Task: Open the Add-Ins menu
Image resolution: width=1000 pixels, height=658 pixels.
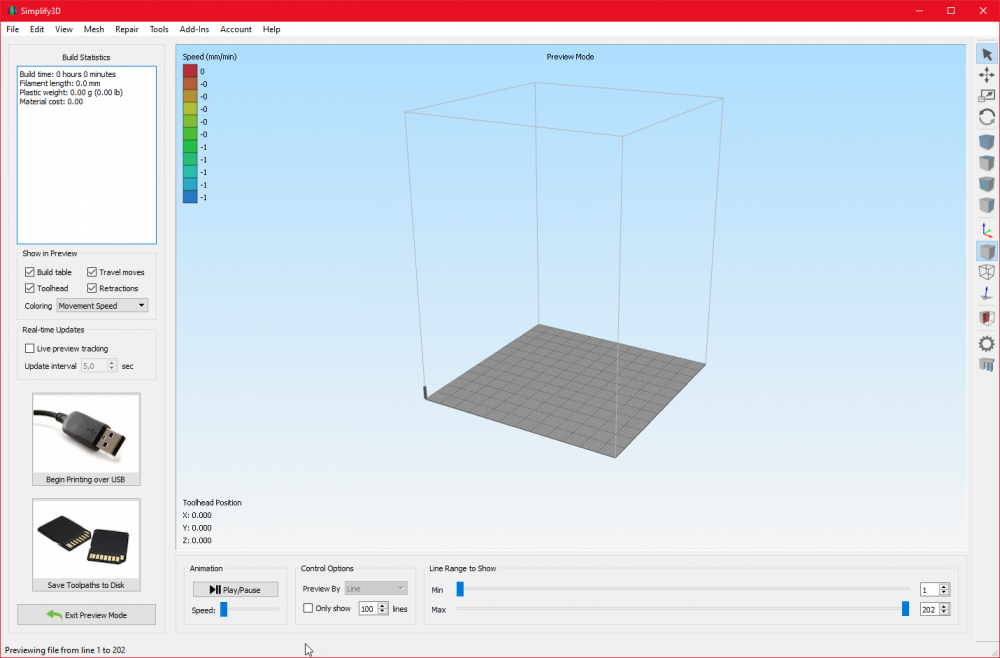Action: (x=194, y=29)
